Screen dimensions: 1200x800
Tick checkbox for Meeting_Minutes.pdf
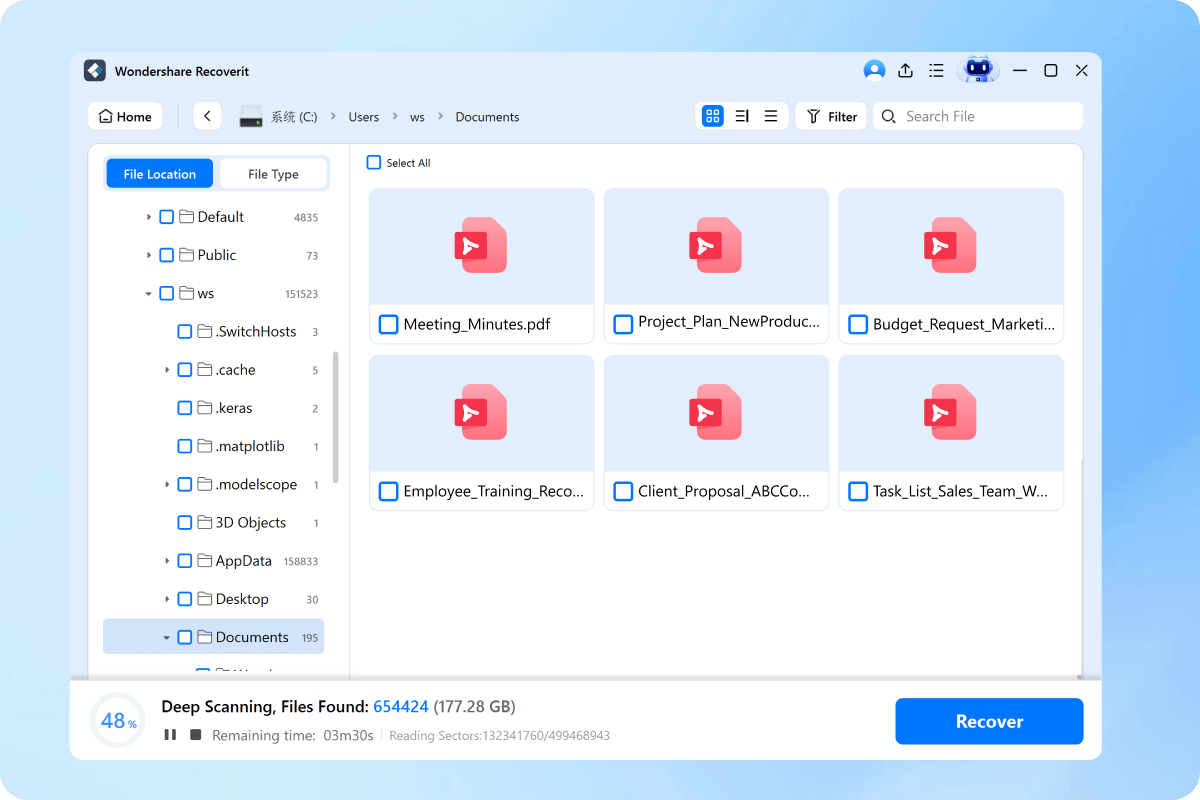click(389, 325)
